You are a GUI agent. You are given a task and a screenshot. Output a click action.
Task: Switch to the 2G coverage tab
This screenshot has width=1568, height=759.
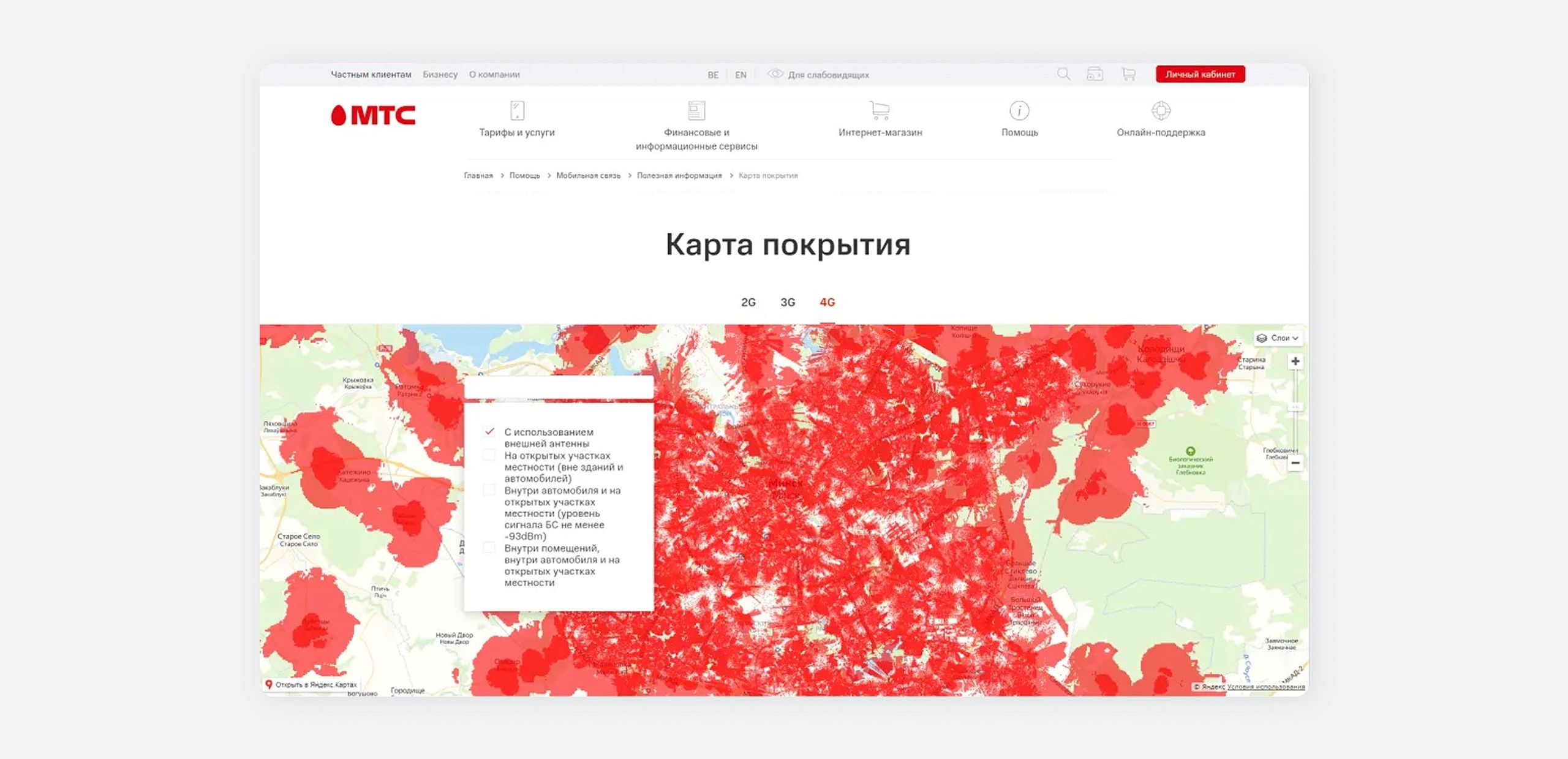(748, 302)
